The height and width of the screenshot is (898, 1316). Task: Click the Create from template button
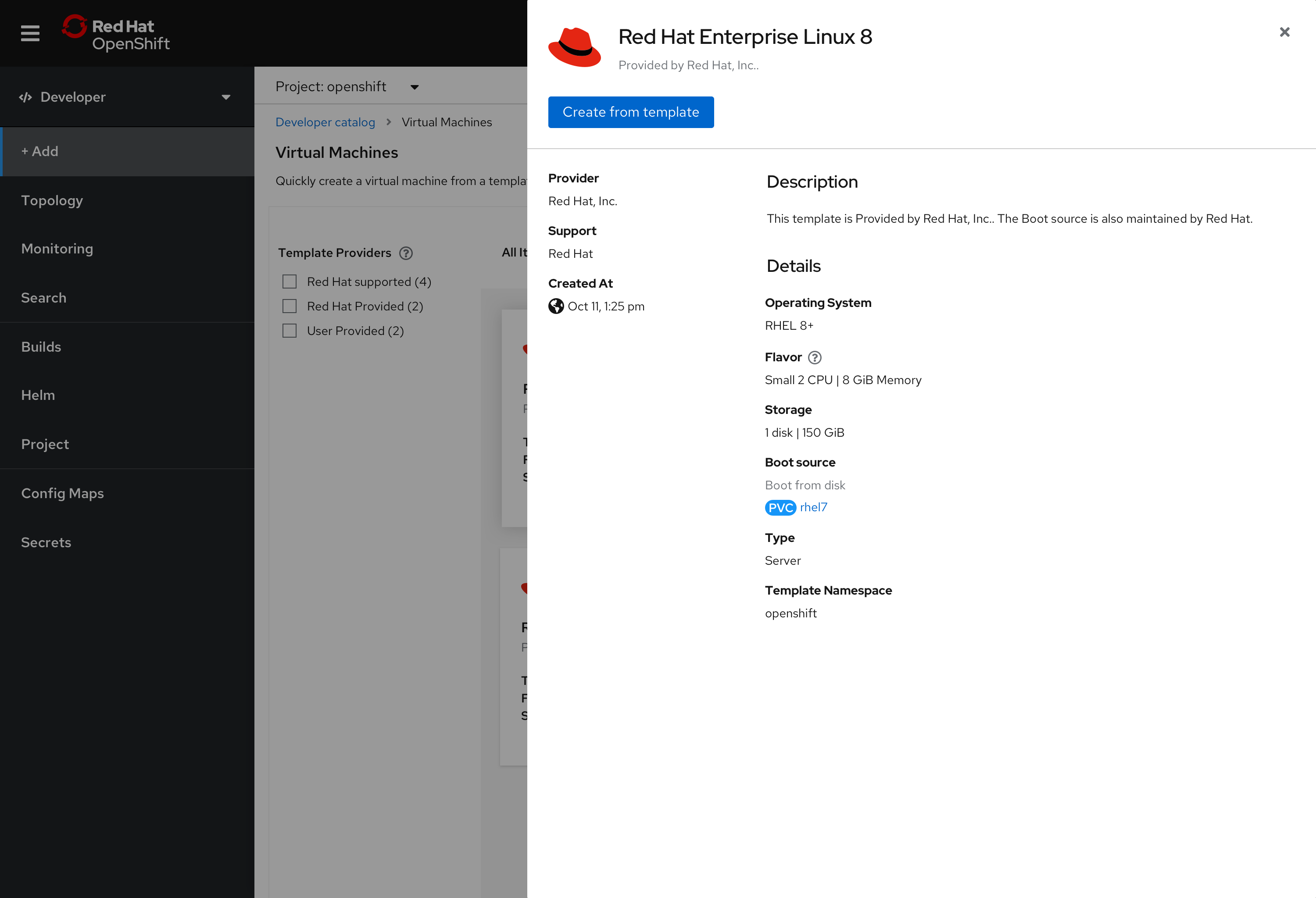631,112
